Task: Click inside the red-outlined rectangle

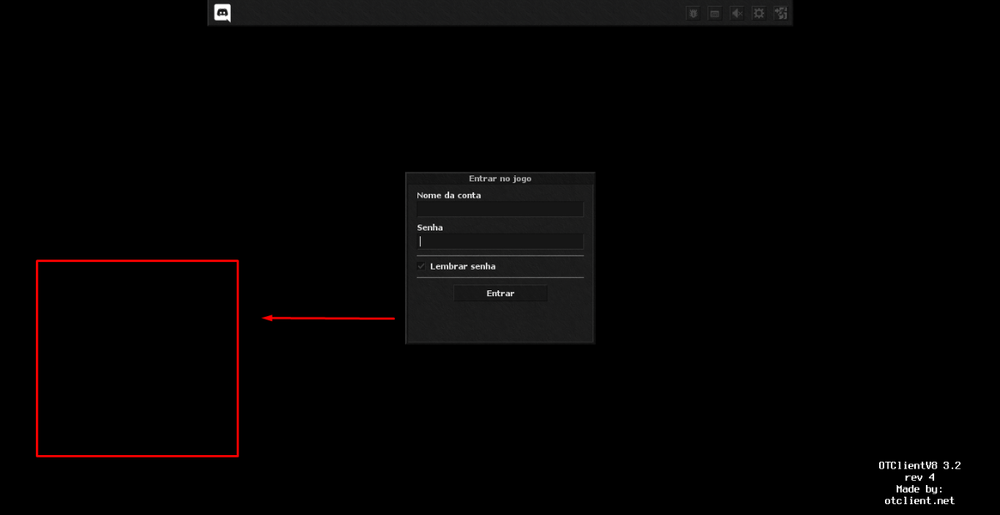Action: click(137, 358)
